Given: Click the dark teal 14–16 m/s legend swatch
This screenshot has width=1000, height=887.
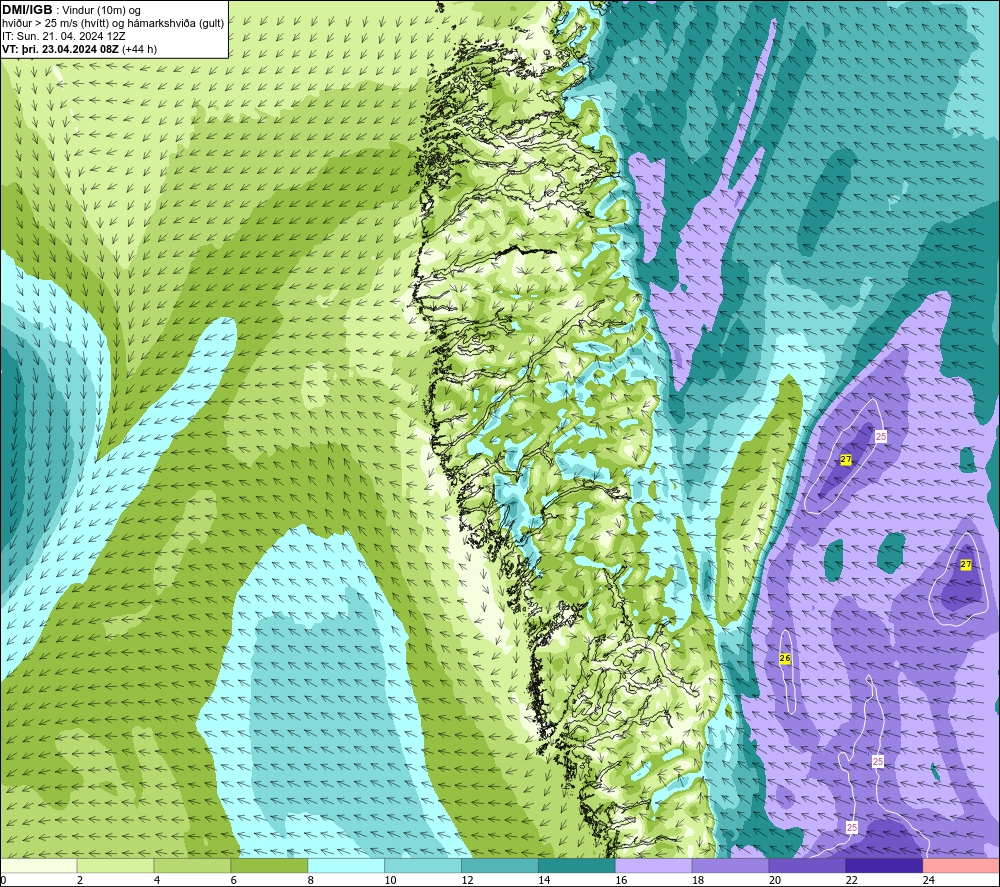Looking at the screenshot, I should (577, 866).
